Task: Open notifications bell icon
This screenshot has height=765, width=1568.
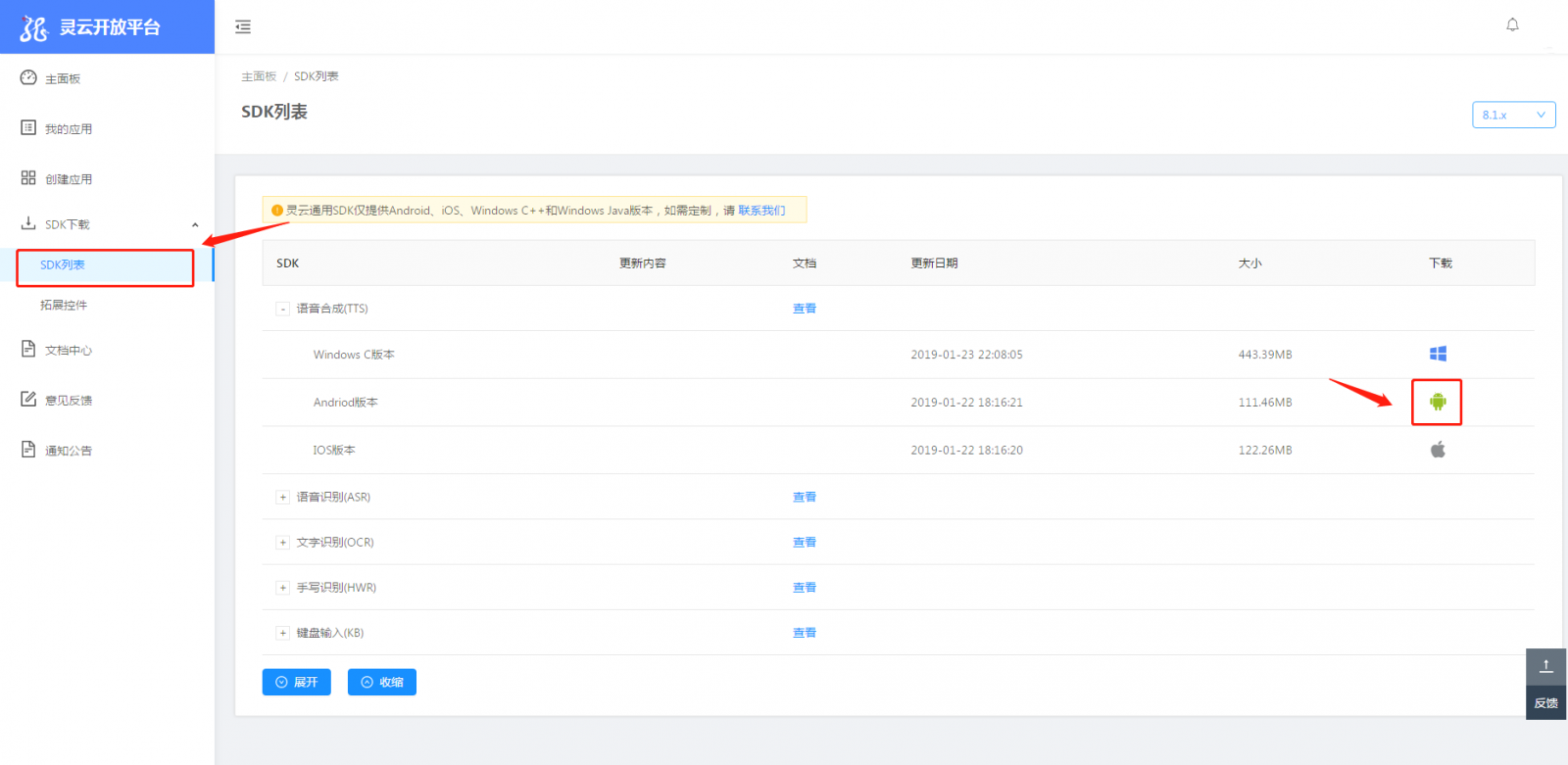Action: point(1512,25)
